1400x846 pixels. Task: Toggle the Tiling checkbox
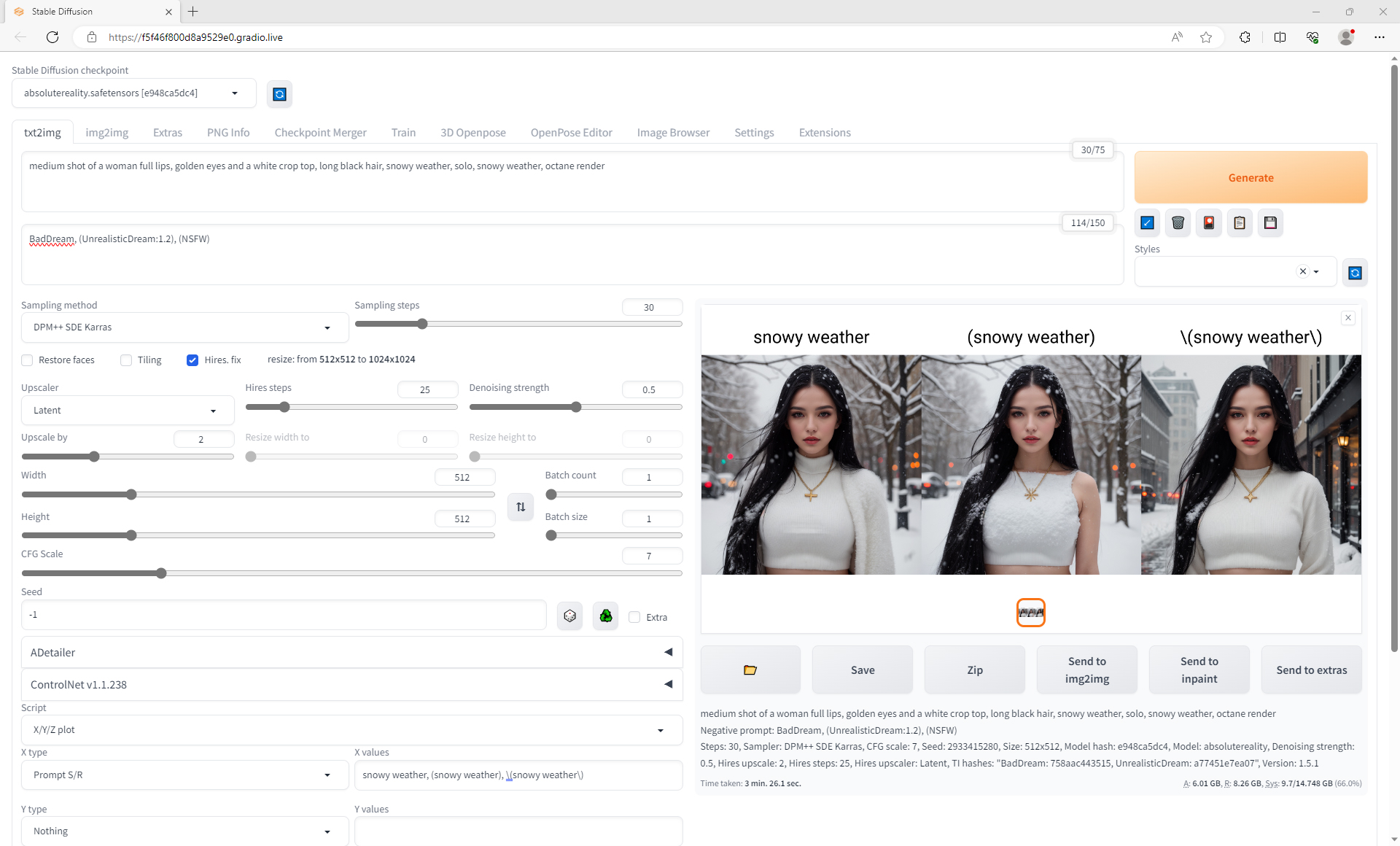point(126,360)
